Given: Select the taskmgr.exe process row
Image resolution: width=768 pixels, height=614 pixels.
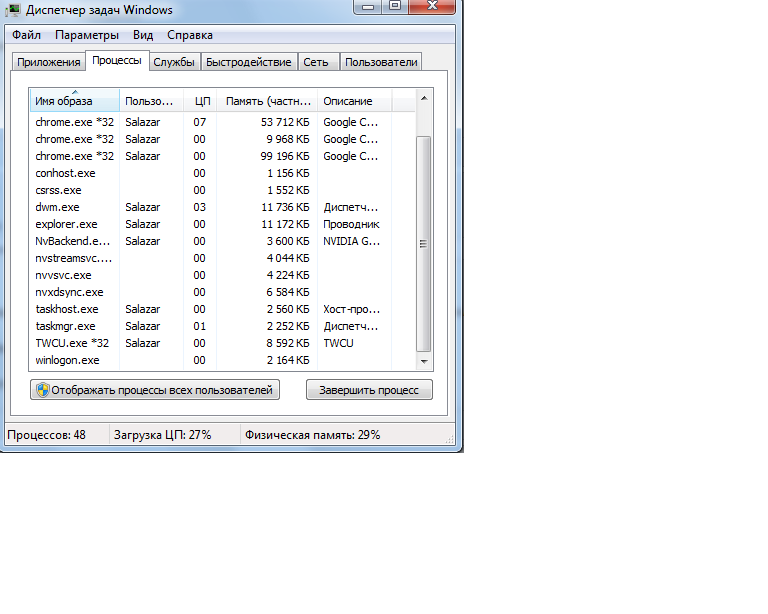Looking at the screenshot, I should pyautogui.click(x=65, y=326).
